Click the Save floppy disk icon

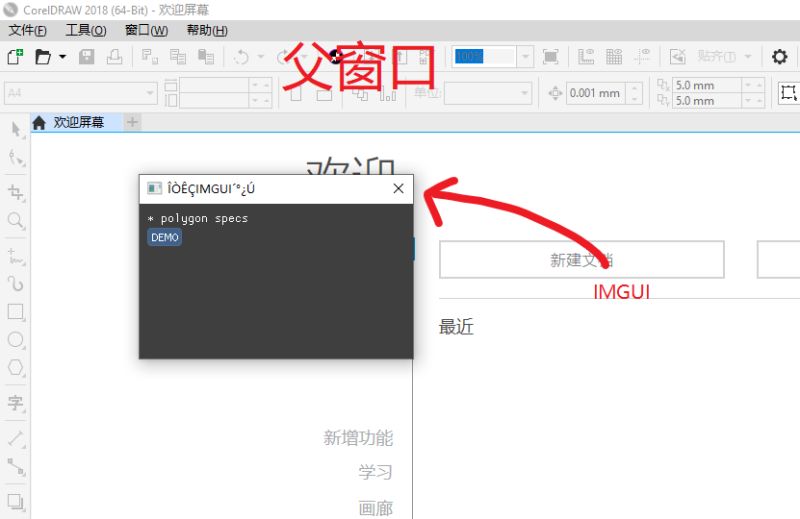[x=87, y=57]
